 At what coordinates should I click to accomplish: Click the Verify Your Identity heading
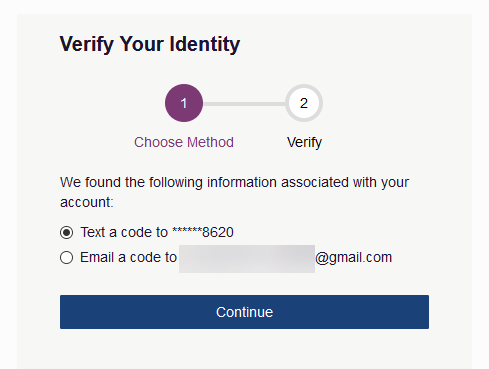[x=150, y=44]
